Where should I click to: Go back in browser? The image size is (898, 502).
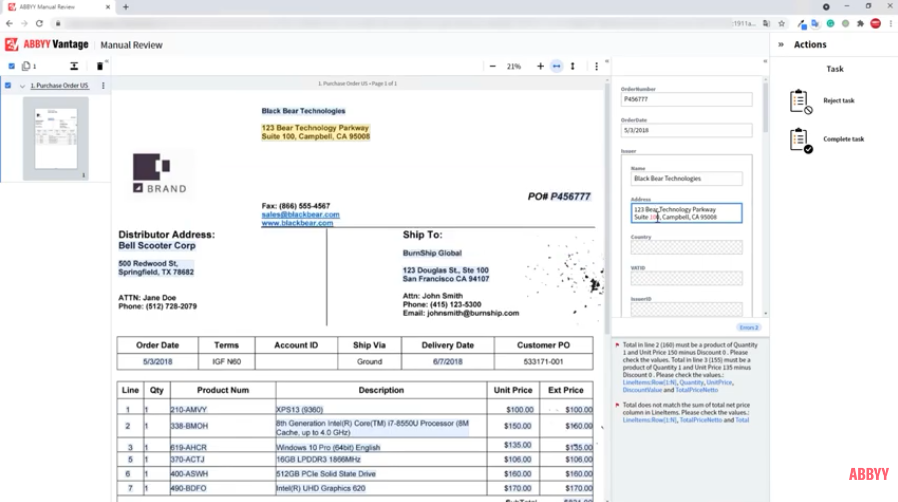click(9, 23)
